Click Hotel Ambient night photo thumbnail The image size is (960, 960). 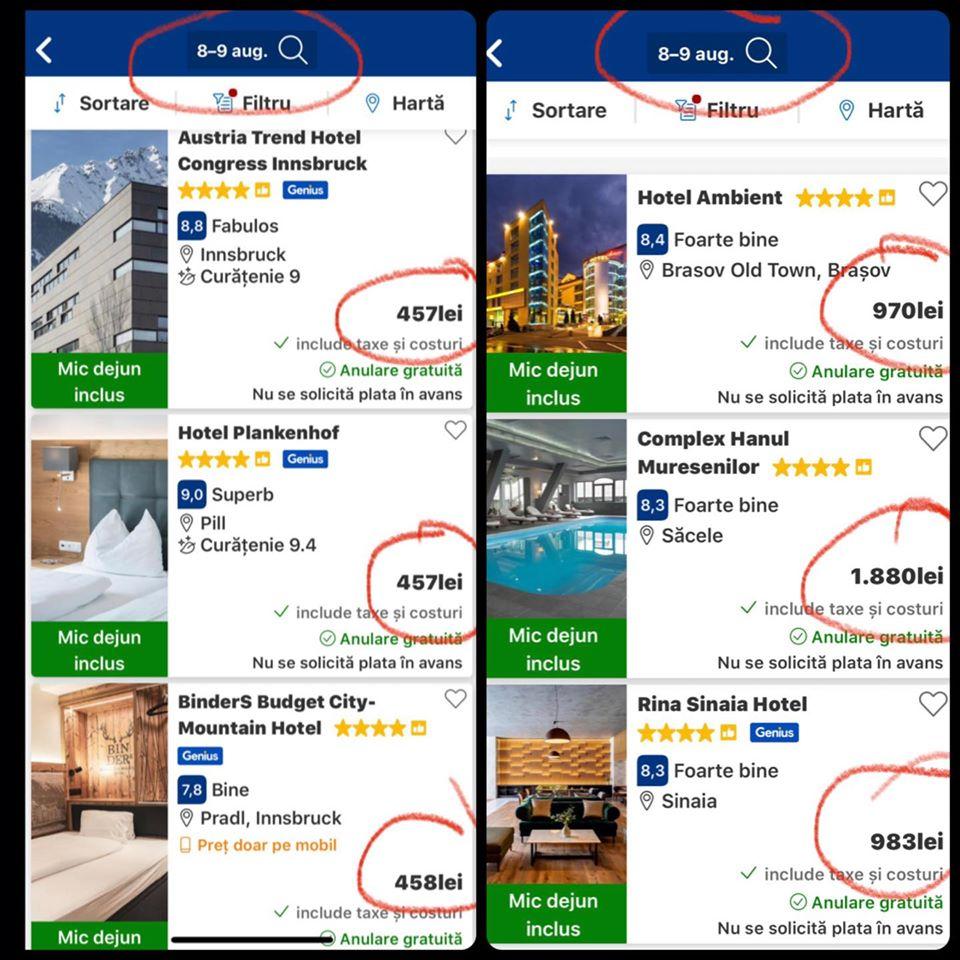pyautogui.click(x=557, y=264)
